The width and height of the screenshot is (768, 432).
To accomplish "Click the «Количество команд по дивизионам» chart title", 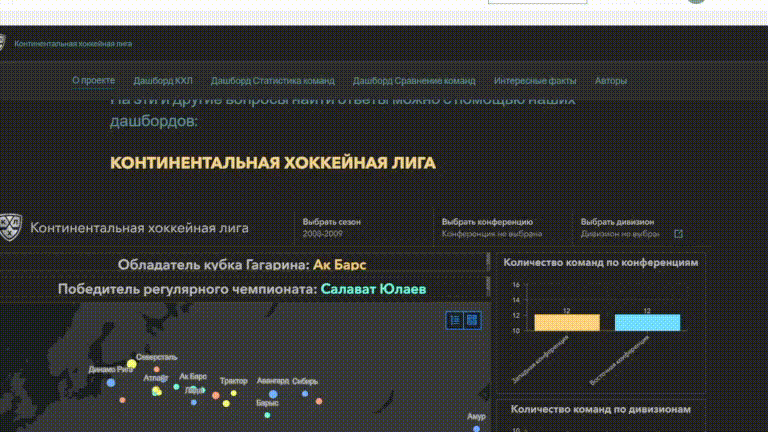I will point(600,409).
